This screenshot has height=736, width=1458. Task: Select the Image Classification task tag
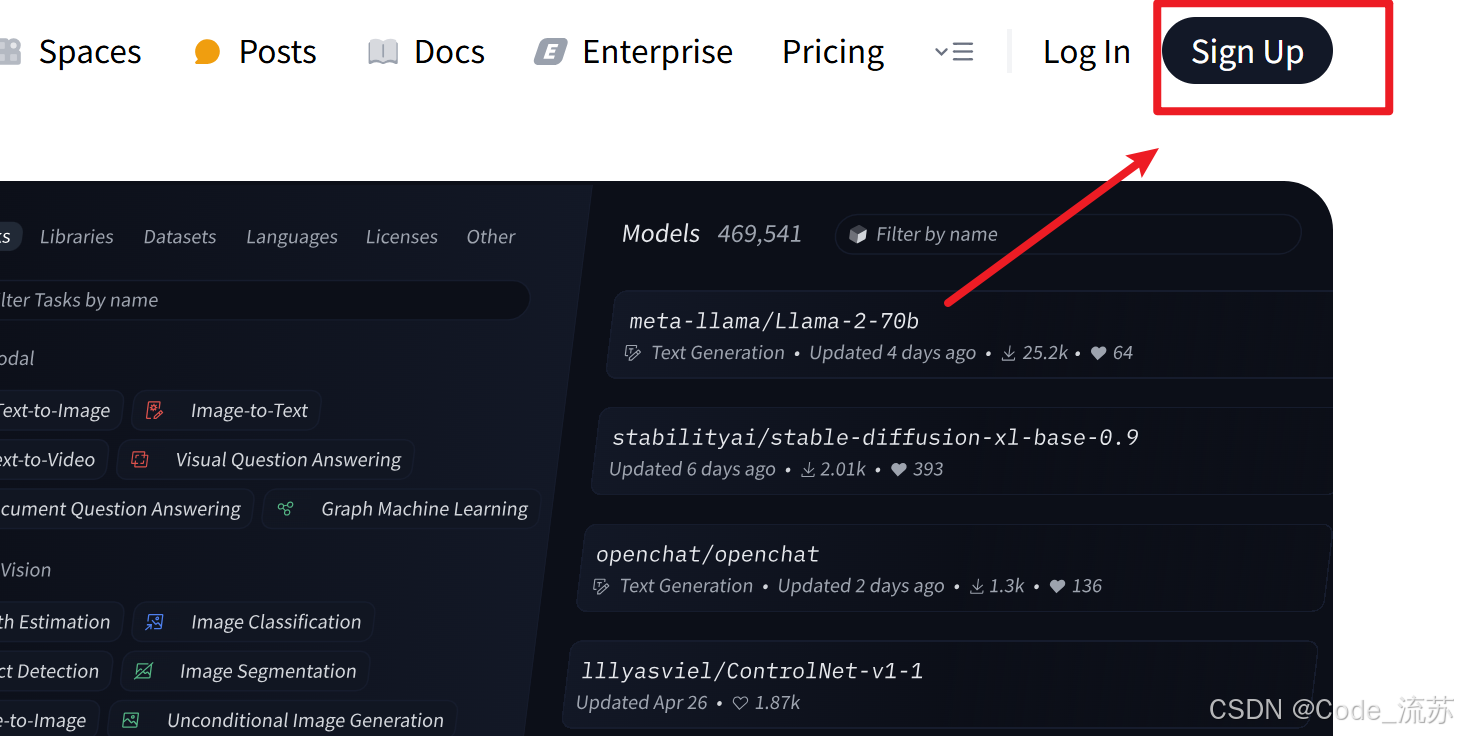(253, 622)
